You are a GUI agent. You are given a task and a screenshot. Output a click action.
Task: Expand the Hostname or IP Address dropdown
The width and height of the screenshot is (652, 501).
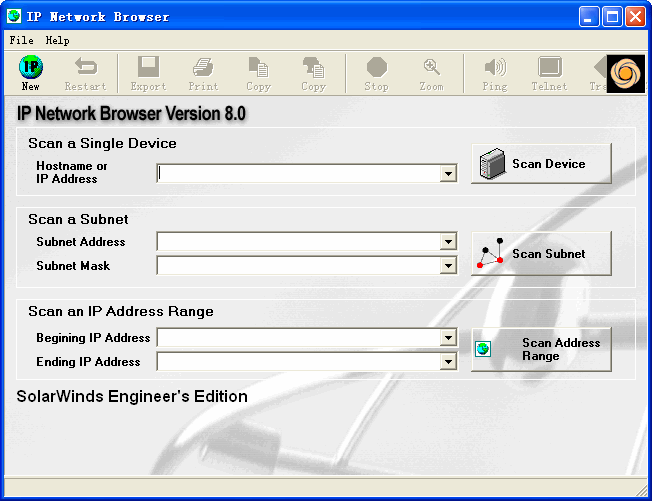click(448, 174)
